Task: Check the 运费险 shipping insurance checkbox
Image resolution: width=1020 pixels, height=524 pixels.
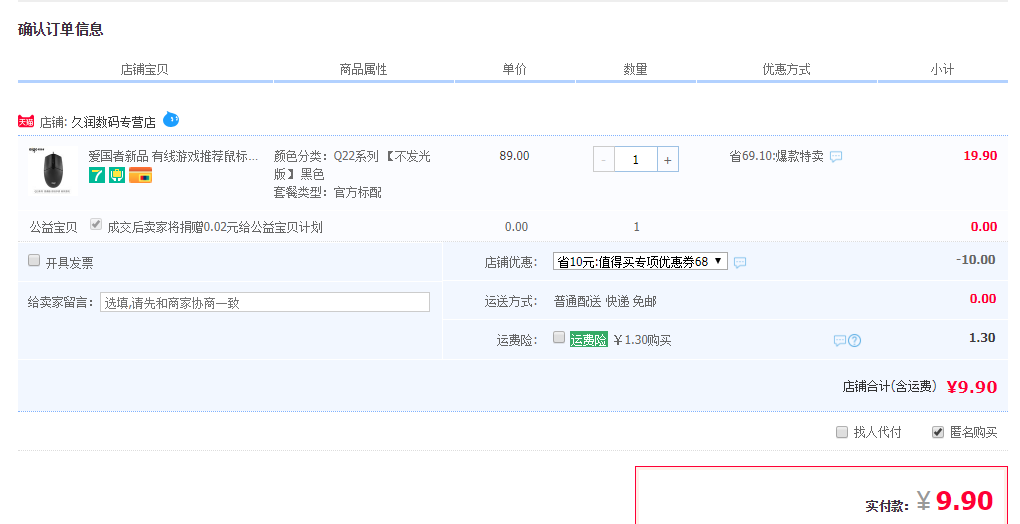Action: [x=559, y=337]
